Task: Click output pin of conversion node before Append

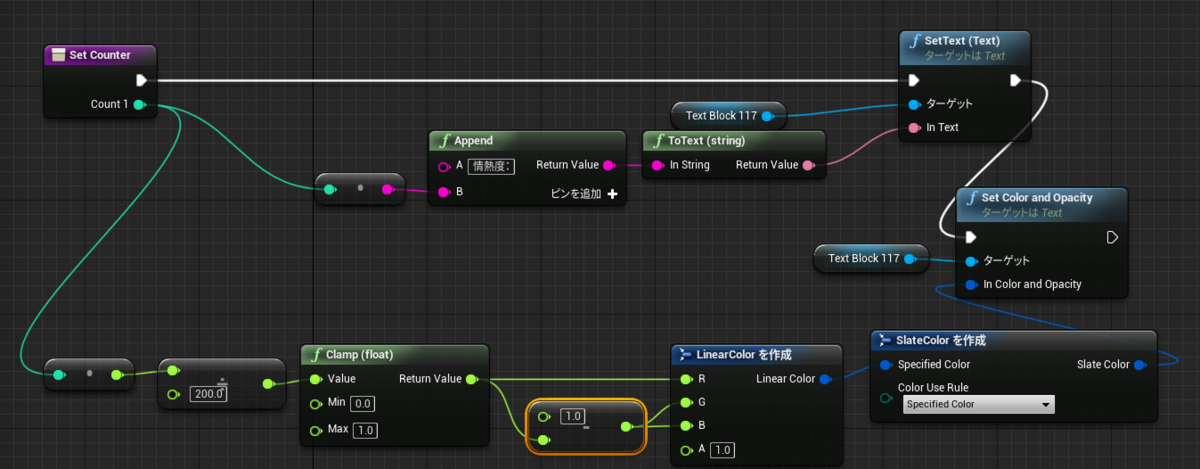Action: pyautogui.click(x=388, y=188)
